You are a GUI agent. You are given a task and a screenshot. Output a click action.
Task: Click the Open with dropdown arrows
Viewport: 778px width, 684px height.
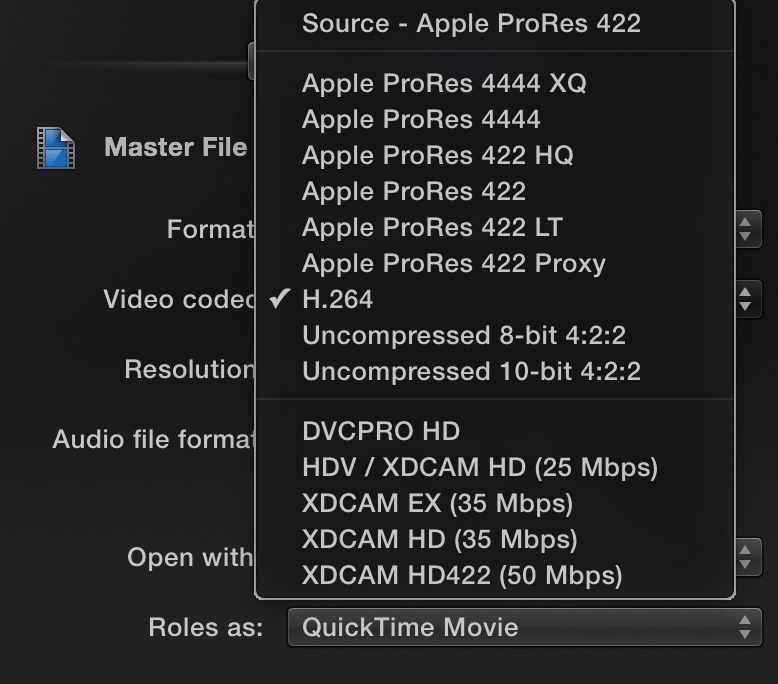(x=746, y=555)
